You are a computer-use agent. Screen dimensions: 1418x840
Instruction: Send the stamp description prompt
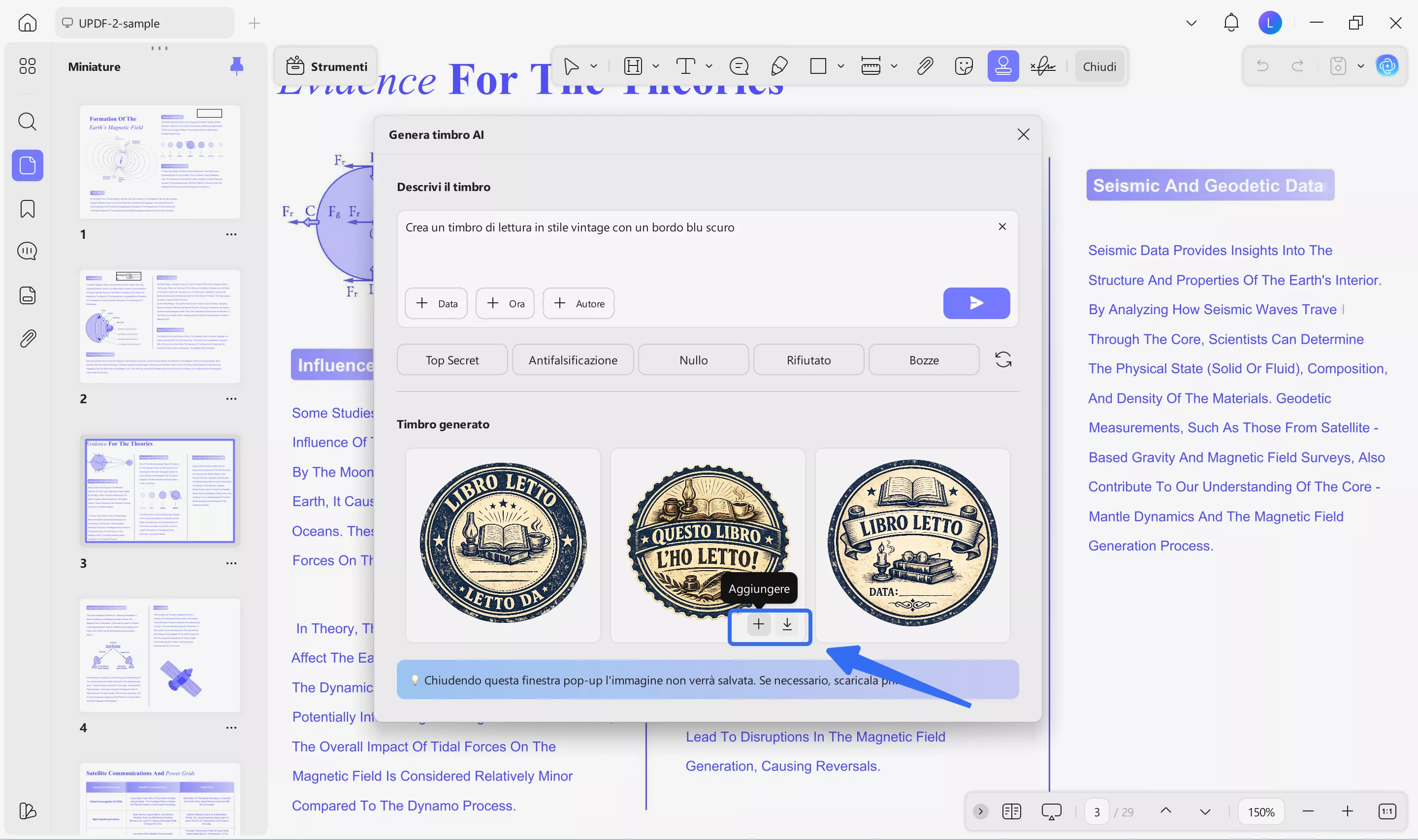975,303
